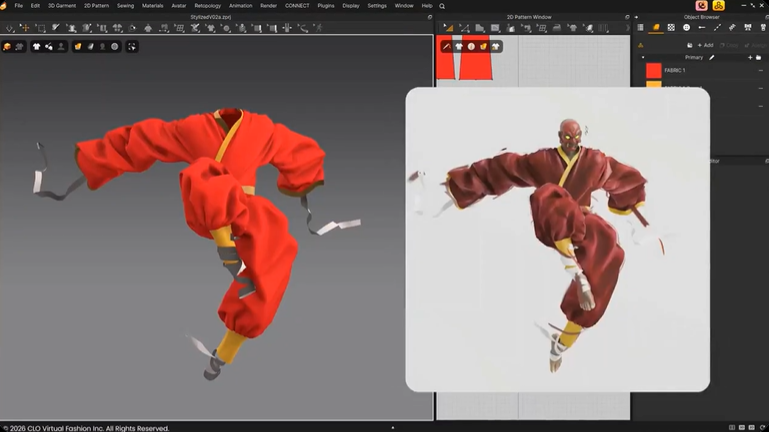This screenshot has height=432, width=769.
Task: Click the plus icon in the Primary row
Action: pyautogui.click(x=750, y=57)
